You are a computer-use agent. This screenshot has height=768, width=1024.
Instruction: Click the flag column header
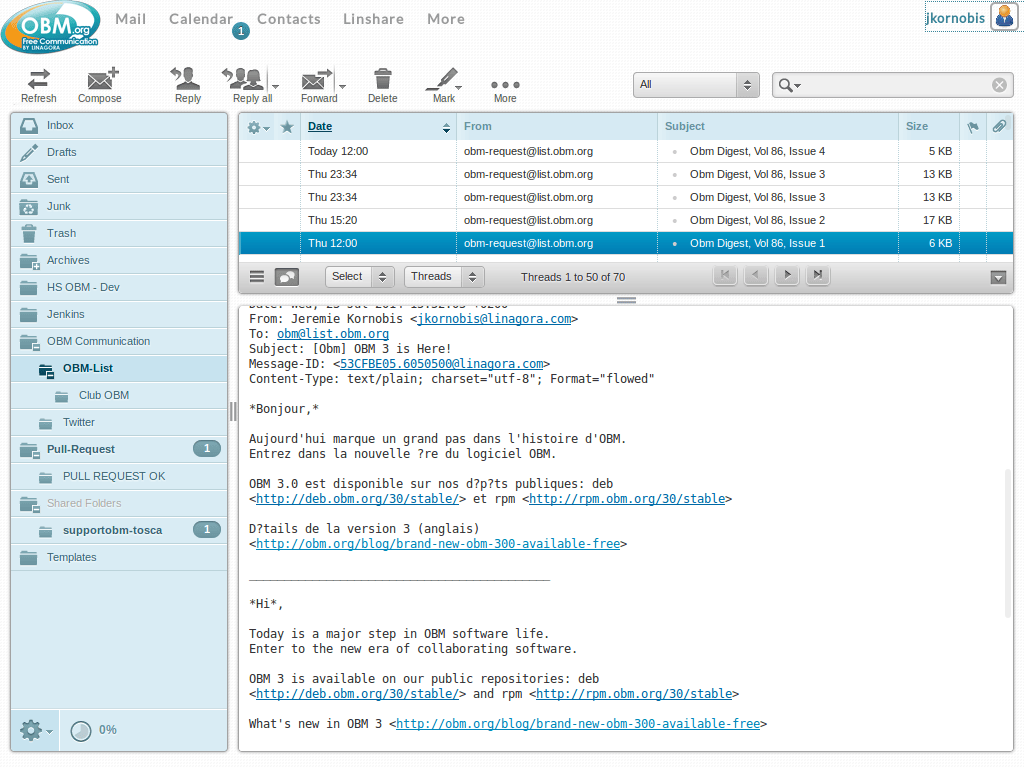pyautogui.click(x=973, y=127)
